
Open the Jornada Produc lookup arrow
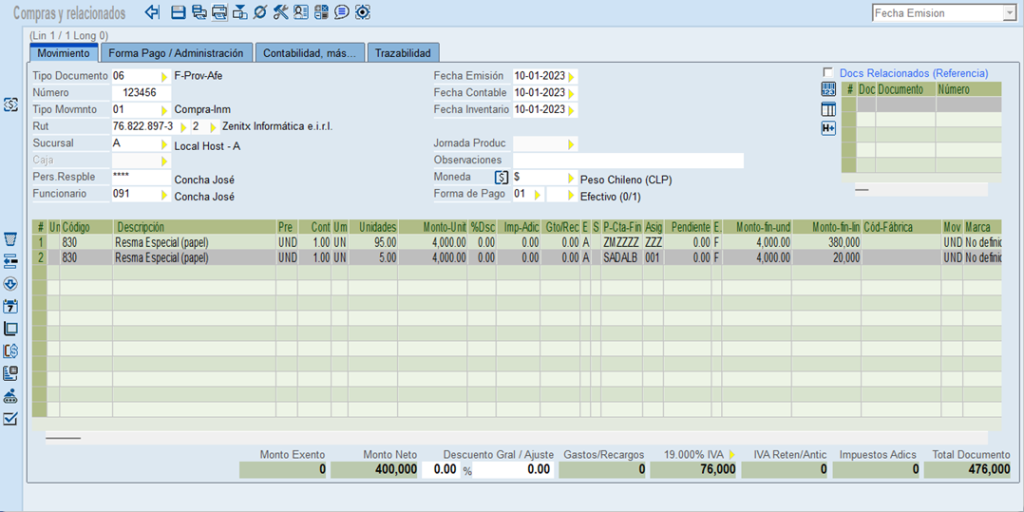pyautogui.click(x=571, y=144)
